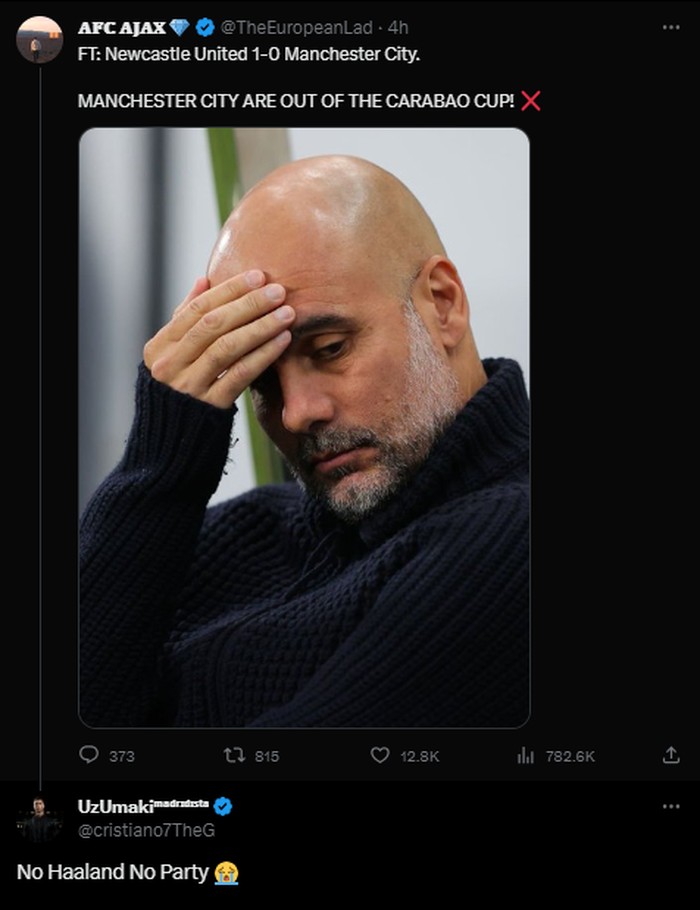The width and height of the screenshot is (700, 910).
Task: Click the AFC AJAX display name
Action: pyautogui.click(x=122, y=27)
